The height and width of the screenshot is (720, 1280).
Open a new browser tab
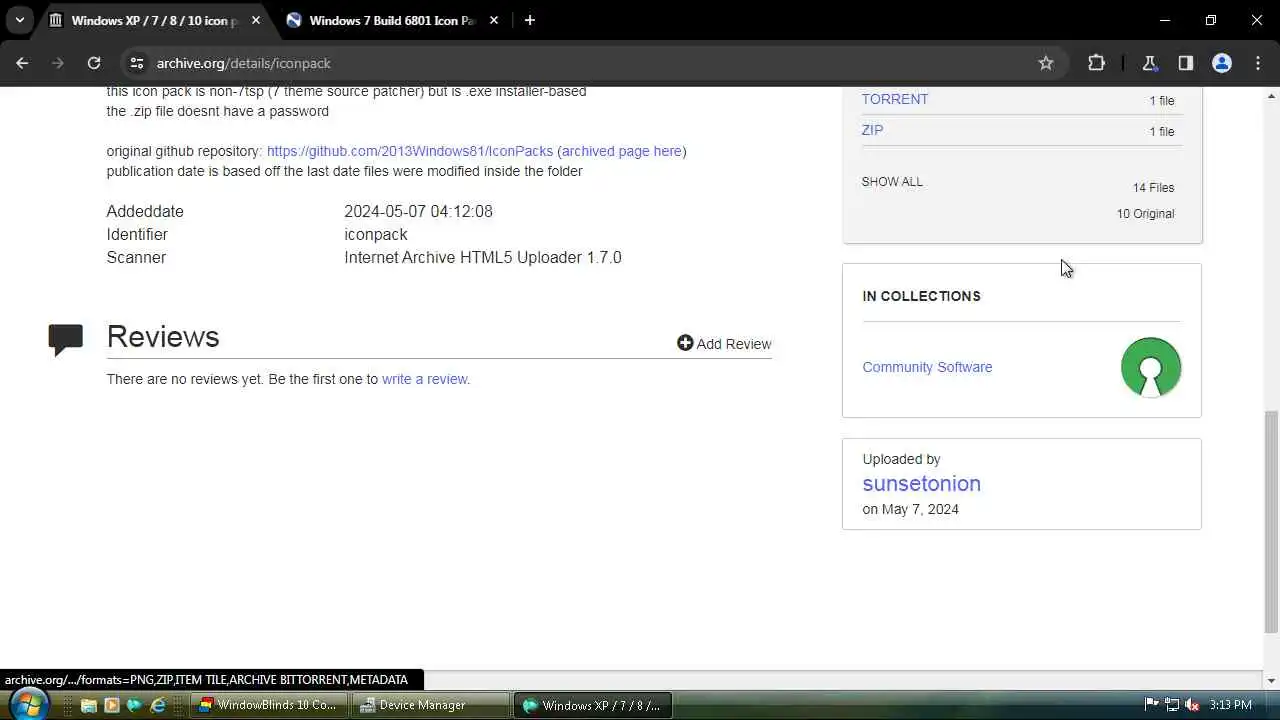(530, 20)
